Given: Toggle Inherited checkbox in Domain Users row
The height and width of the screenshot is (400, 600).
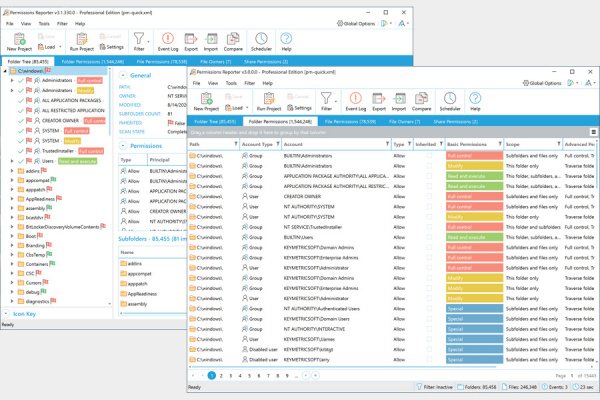Looking at the screenshot, I should click(x=429, y=319).
